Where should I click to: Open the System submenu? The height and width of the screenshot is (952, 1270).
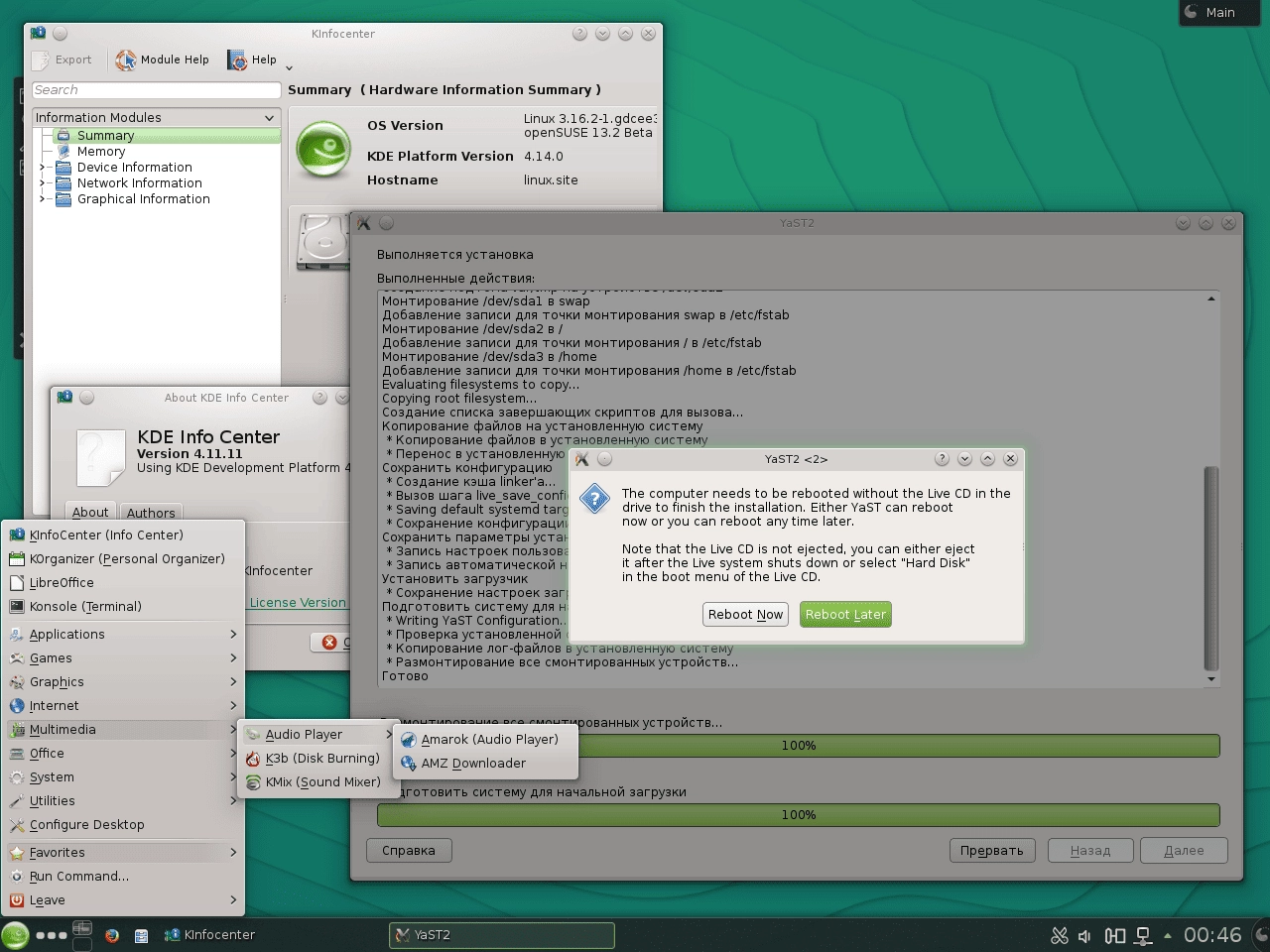tap(124, 777)
